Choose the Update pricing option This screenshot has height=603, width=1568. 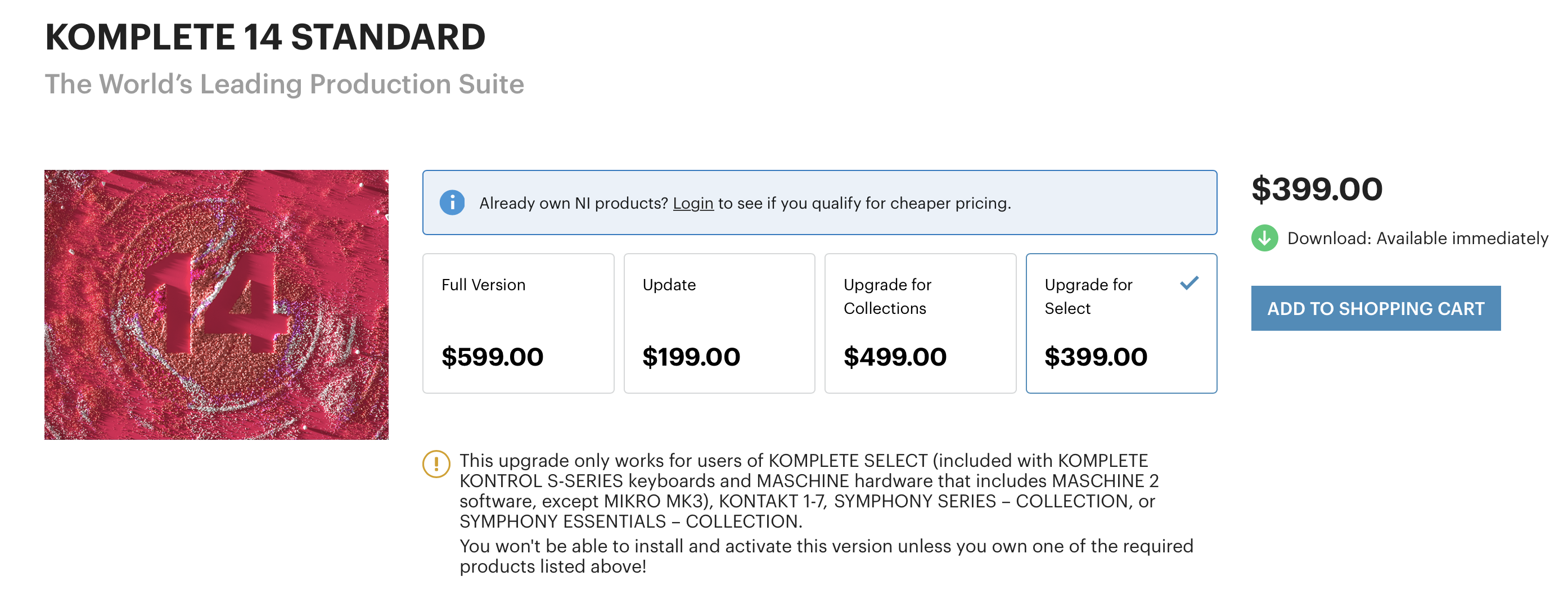pos(719,323)
